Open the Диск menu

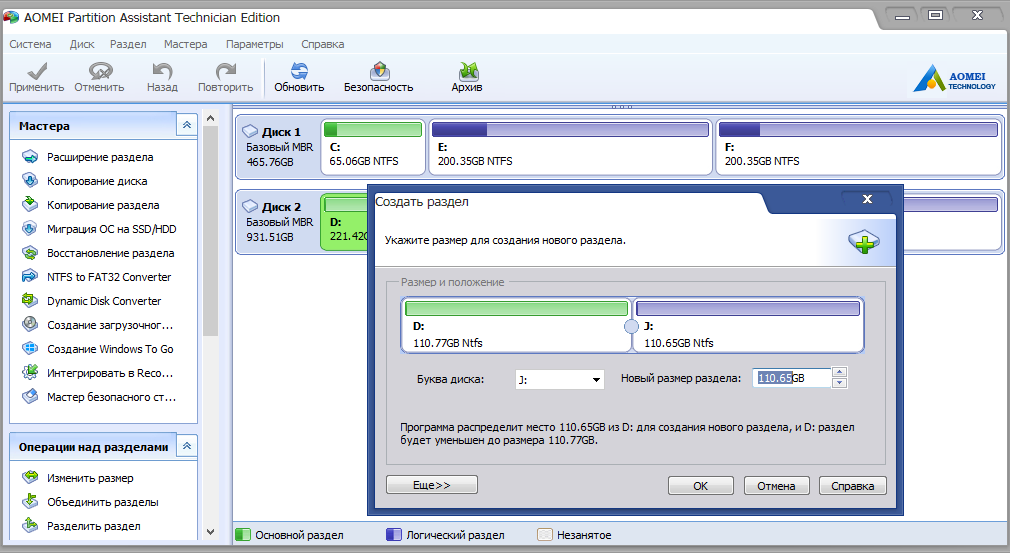(82, 44)
